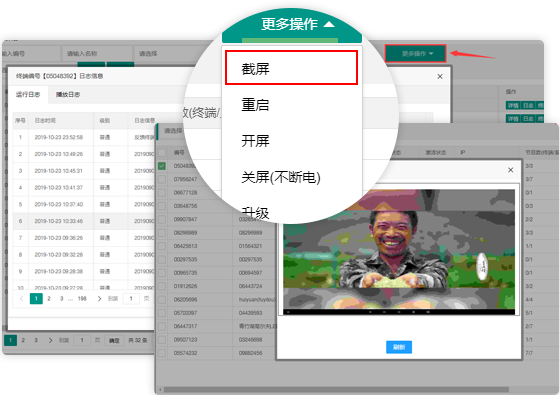Uncheck the checked terminal 05048392 row
The width and height of the screenshot is (560, 395).
click(x=162, y=166)
